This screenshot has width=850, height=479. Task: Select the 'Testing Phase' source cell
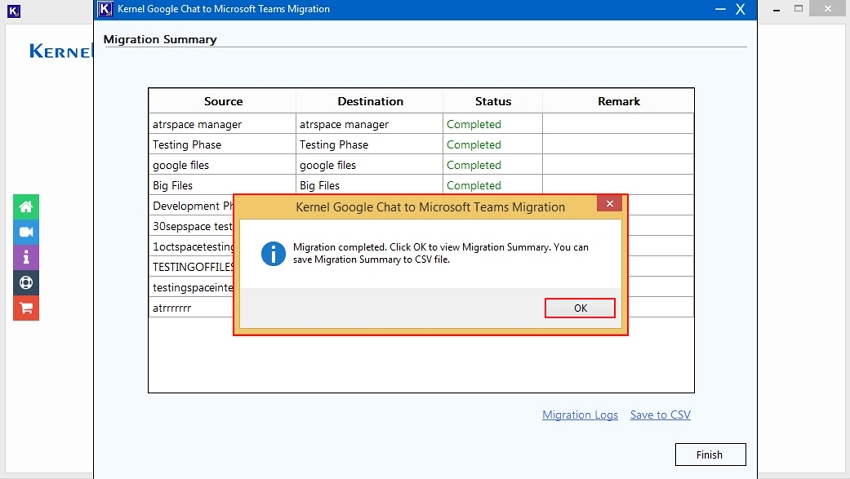tap(222, 145)
